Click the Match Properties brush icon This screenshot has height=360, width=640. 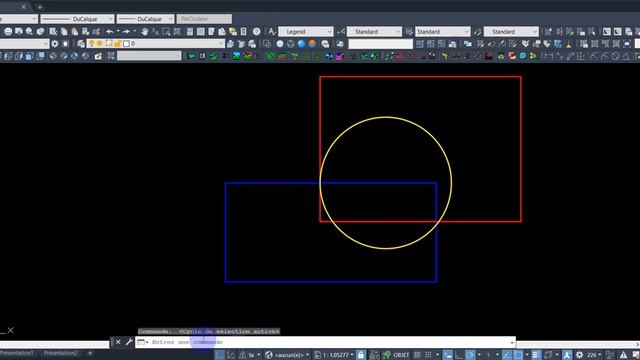tap(96, 31)
